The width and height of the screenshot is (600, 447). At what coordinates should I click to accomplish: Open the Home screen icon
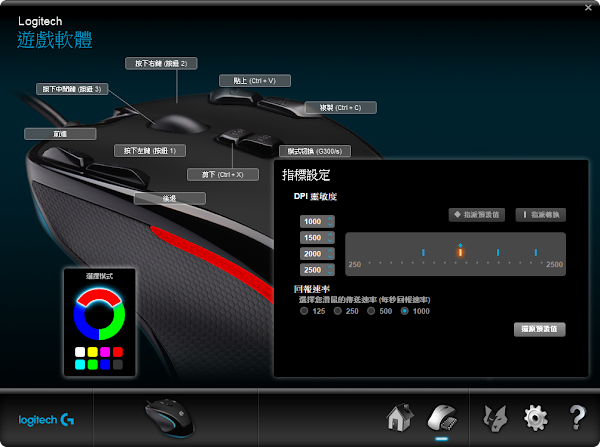click(x=400, y=418)
